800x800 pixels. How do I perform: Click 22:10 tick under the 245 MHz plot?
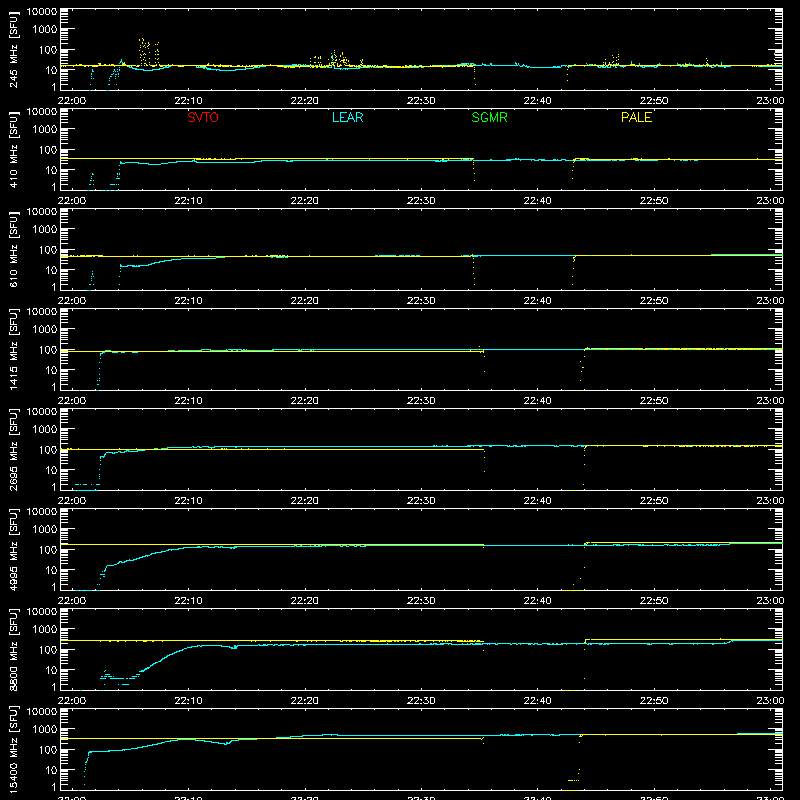(x=188, y=101)
